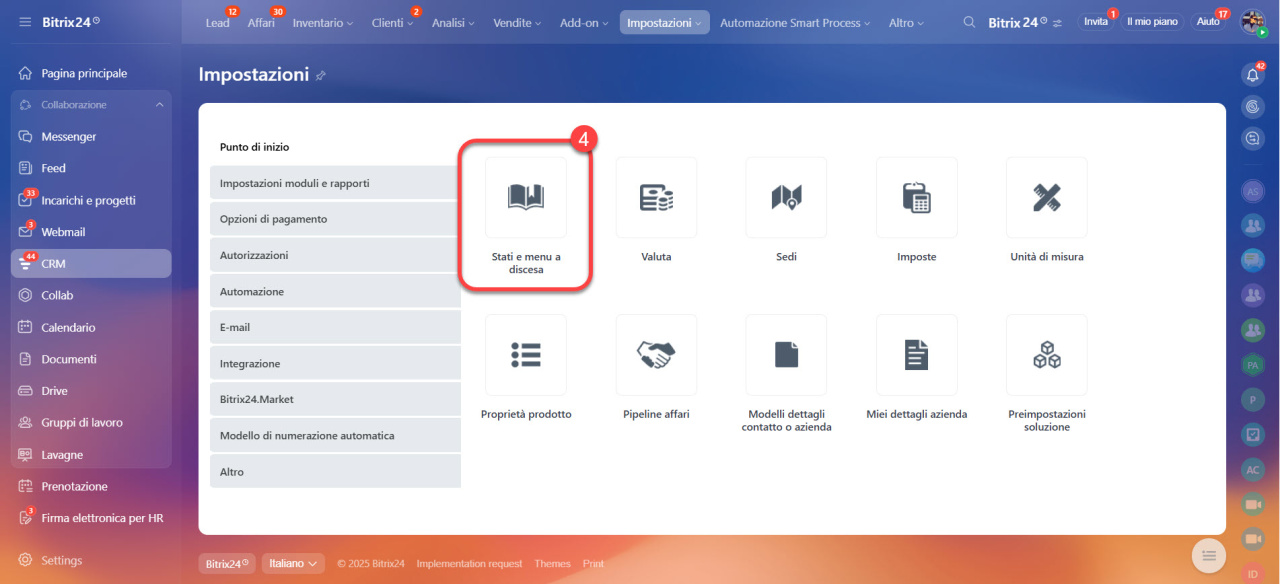This screenshot has width=1280, height=584.
Task: Open Documenti in the sidebar
Action: click(x=91, y=359)
